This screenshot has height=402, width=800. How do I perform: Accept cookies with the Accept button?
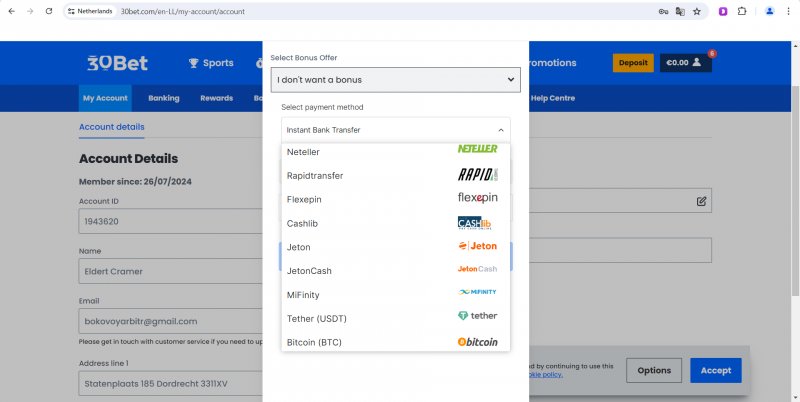pos(716,370)
